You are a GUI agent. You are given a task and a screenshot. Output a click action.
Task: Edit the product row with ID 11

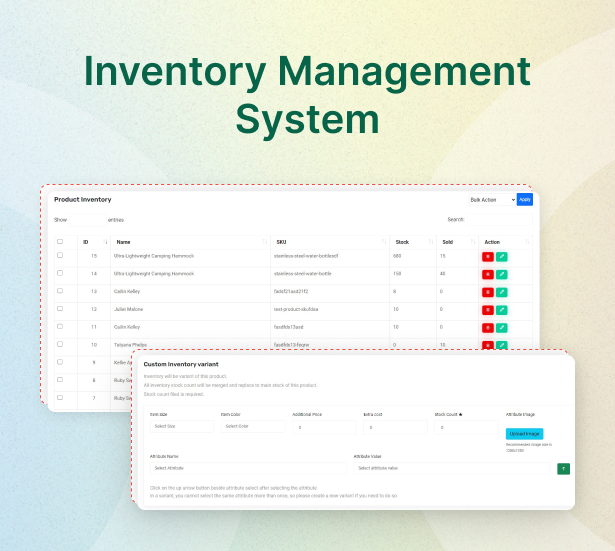pyautogui.click(x=501, y=327)
